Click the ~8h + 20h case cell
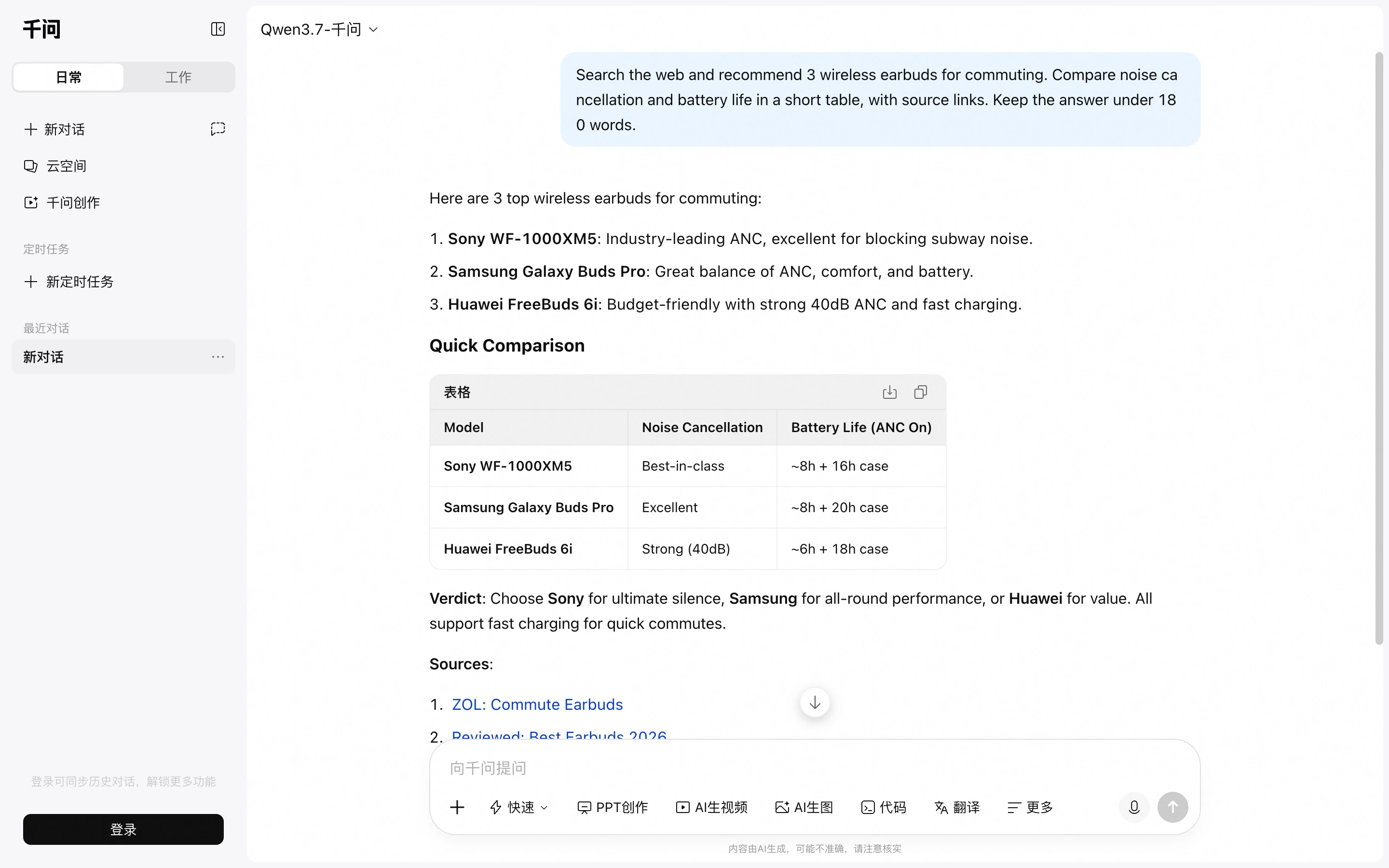 (x=861, y=507)
